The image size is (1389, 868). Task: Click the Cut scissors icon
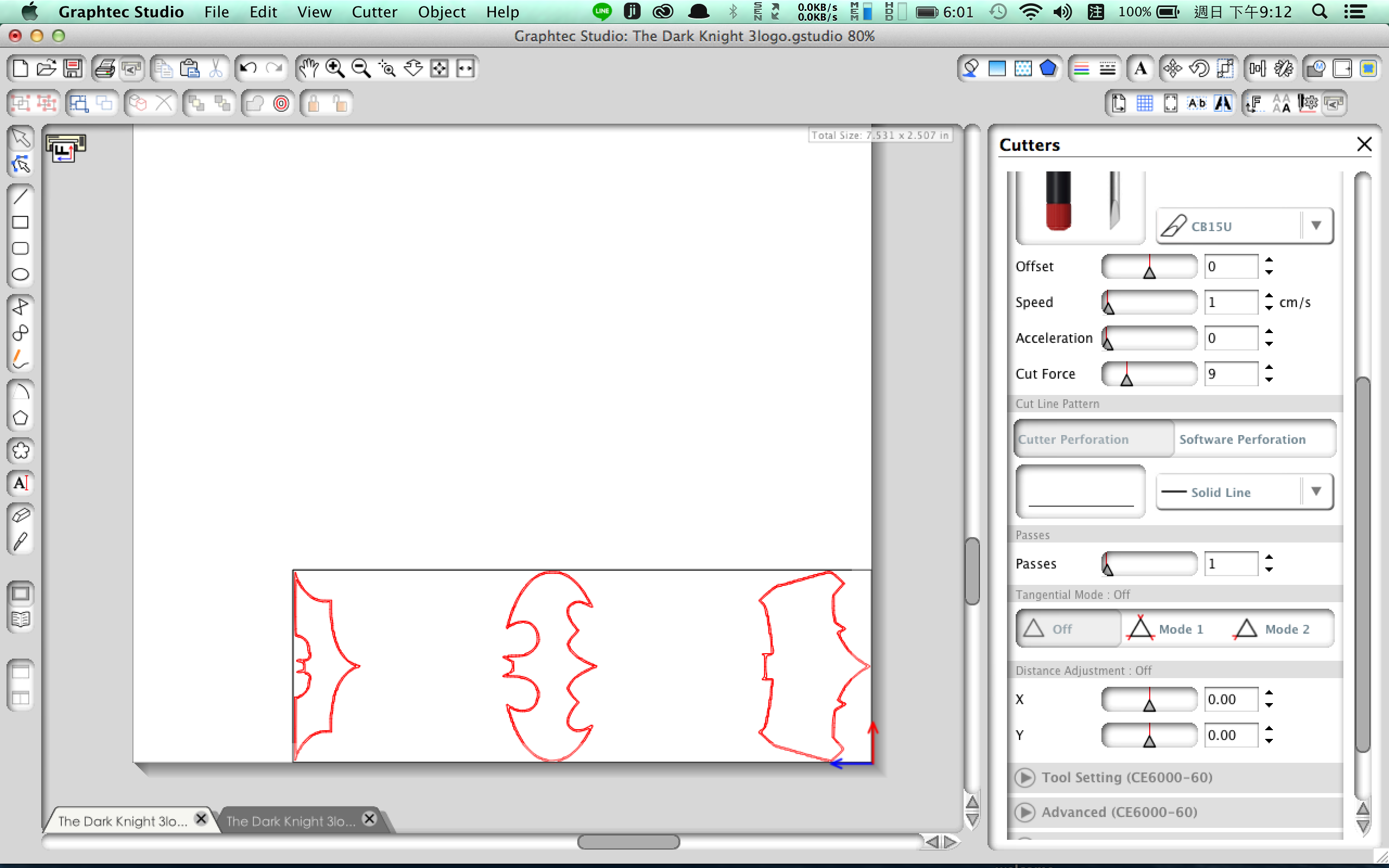216,68
